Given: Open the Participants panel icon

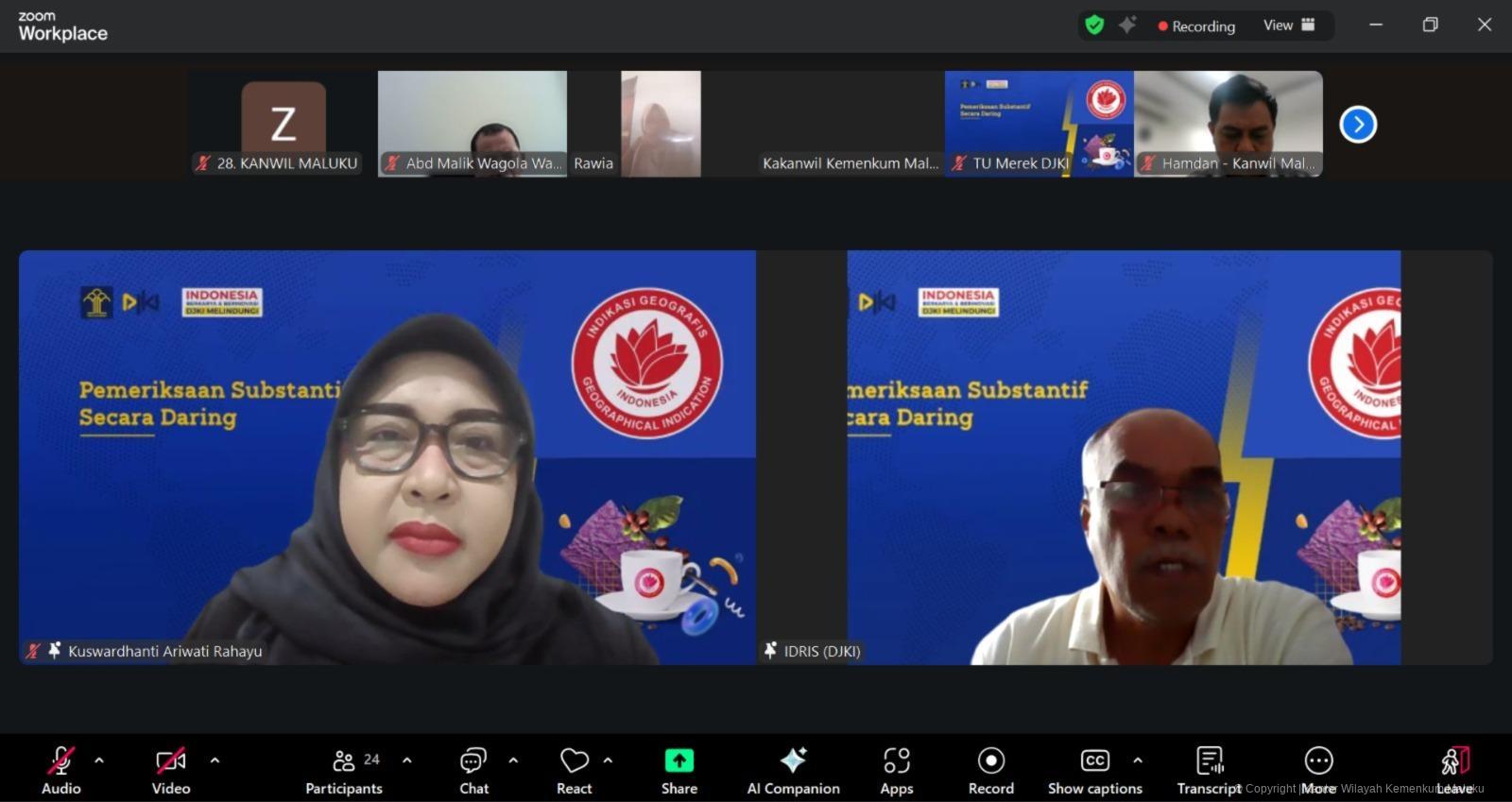Looking at the screenshot, I should [344, 760].
